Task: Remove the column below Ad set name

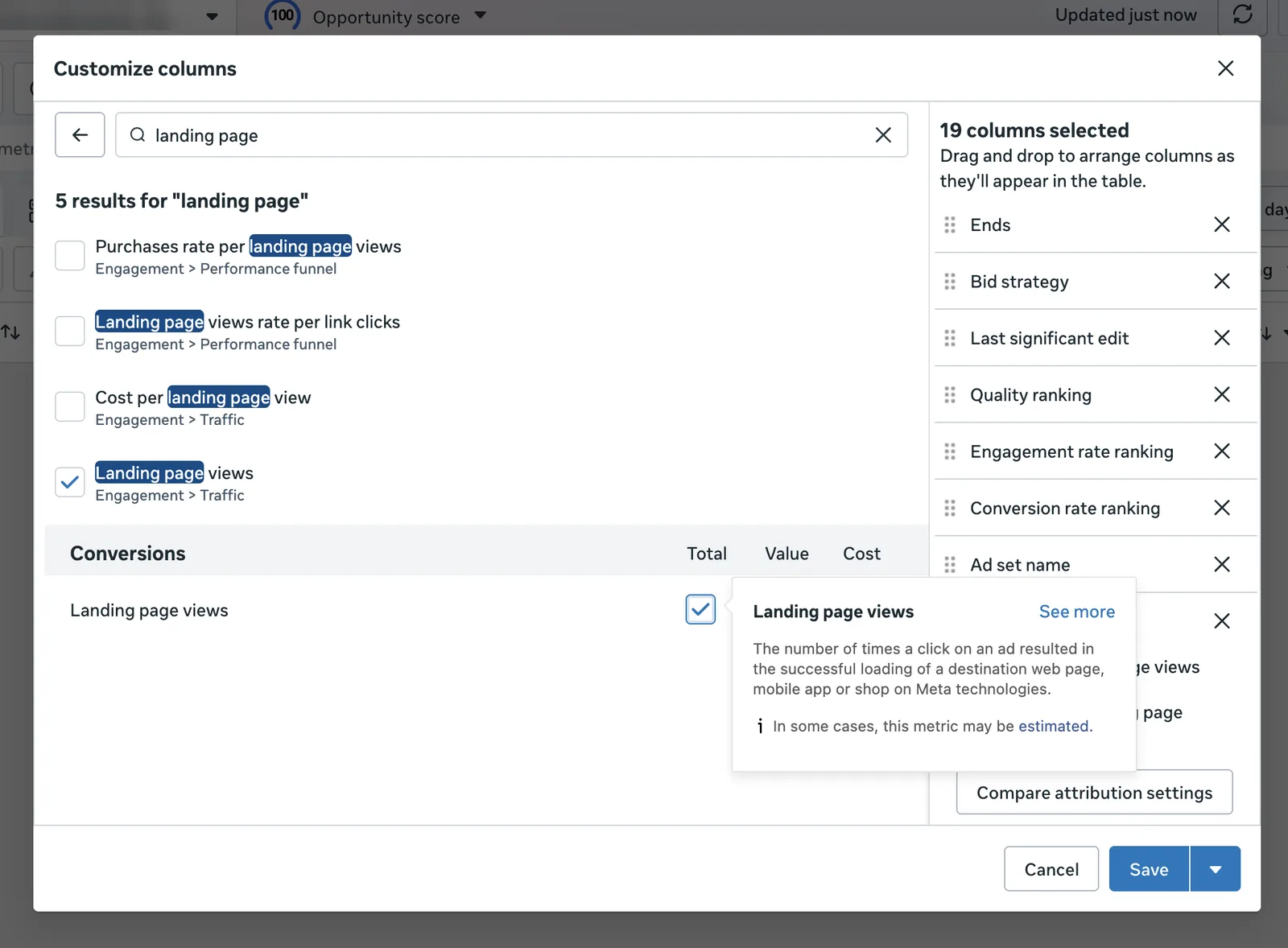Action: coord(1222,621)
